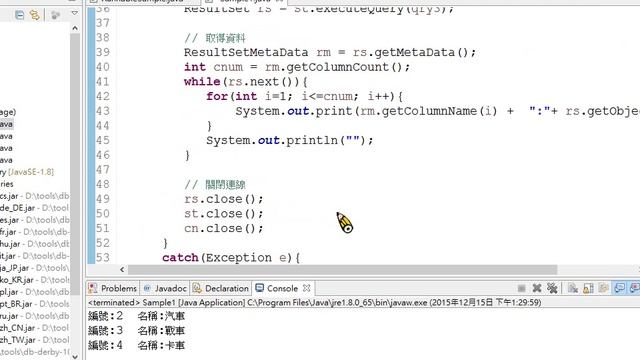Toggle show console when standard error changes

pos(635,288)
